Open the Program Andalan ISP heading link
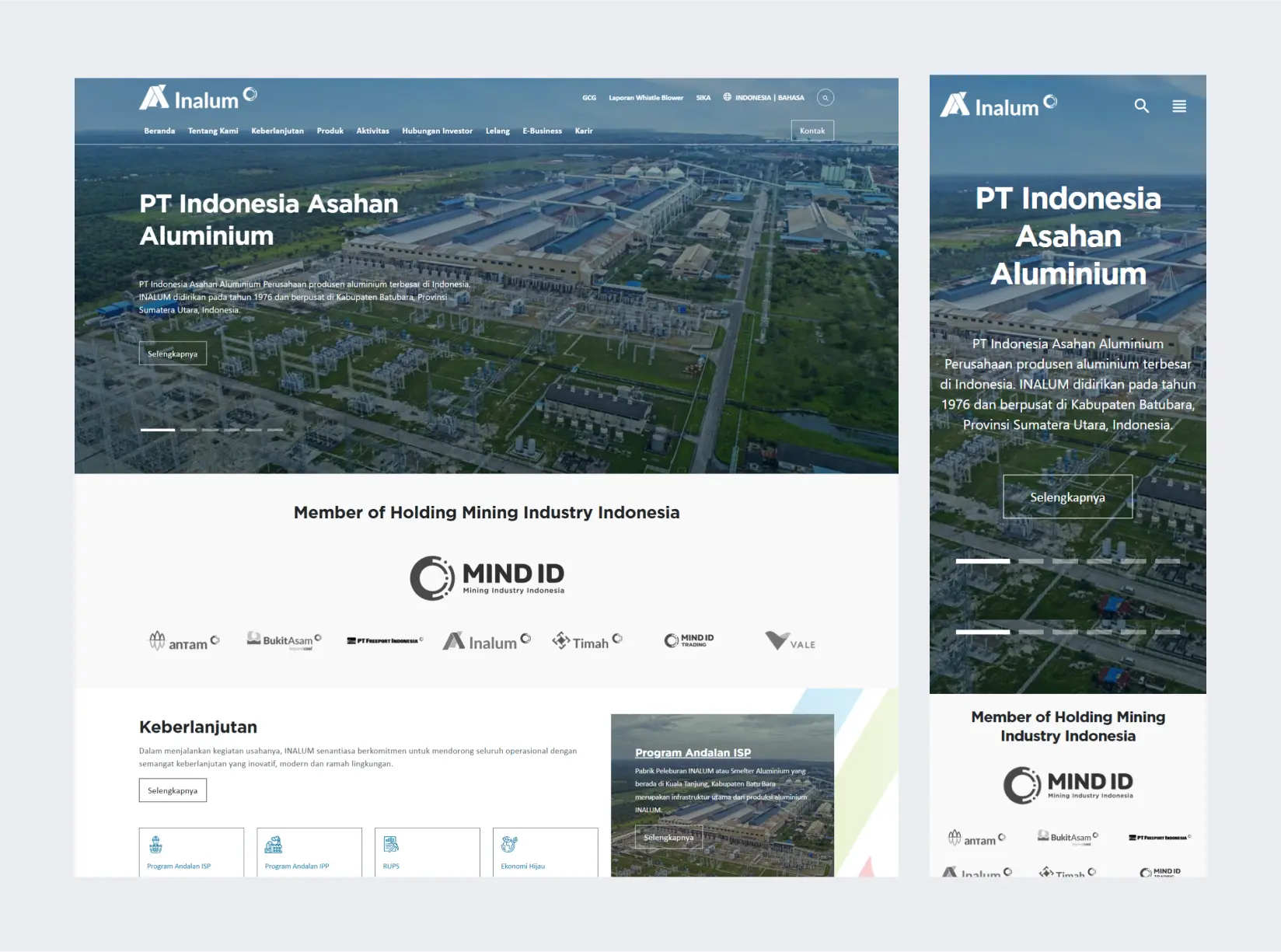This screenshot has width=1281, height=952. tap(693, 752)
